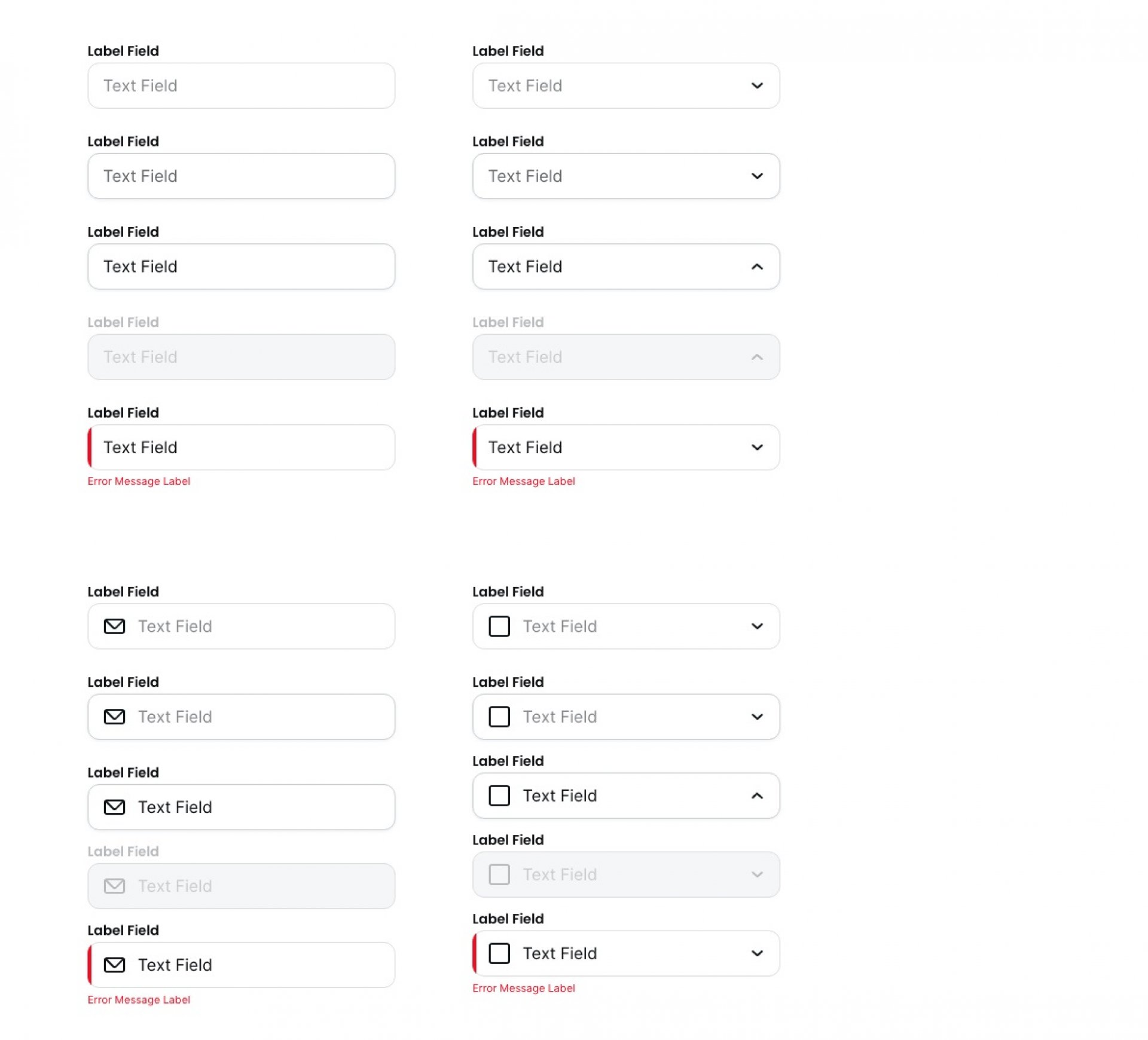
Task: Focus plain placeholder input with darker border
Action: point(241,176)
